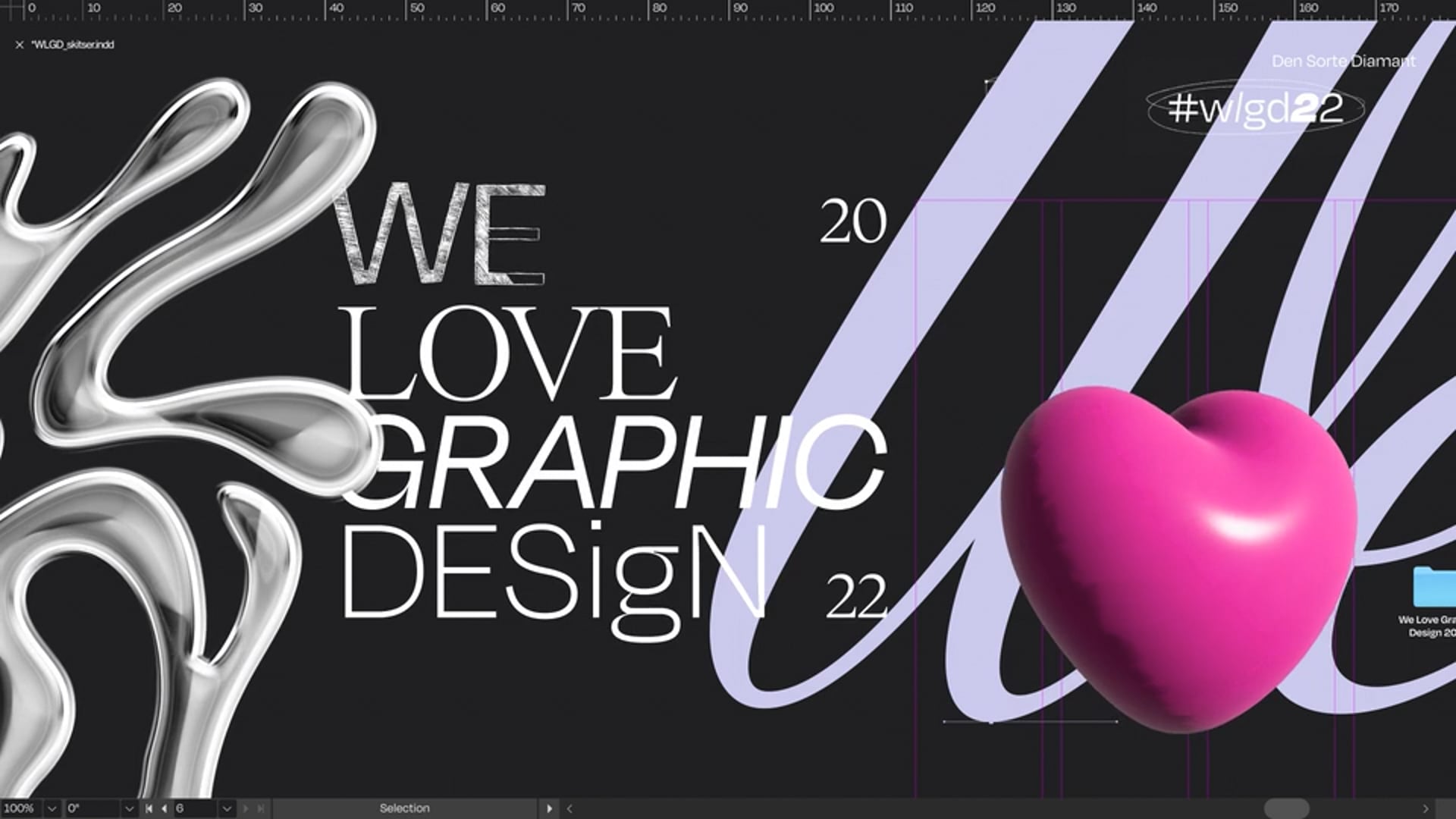Go to next page
This screenshot has width=1456, height=819.
pyautogui.click(x=246, y=808)
